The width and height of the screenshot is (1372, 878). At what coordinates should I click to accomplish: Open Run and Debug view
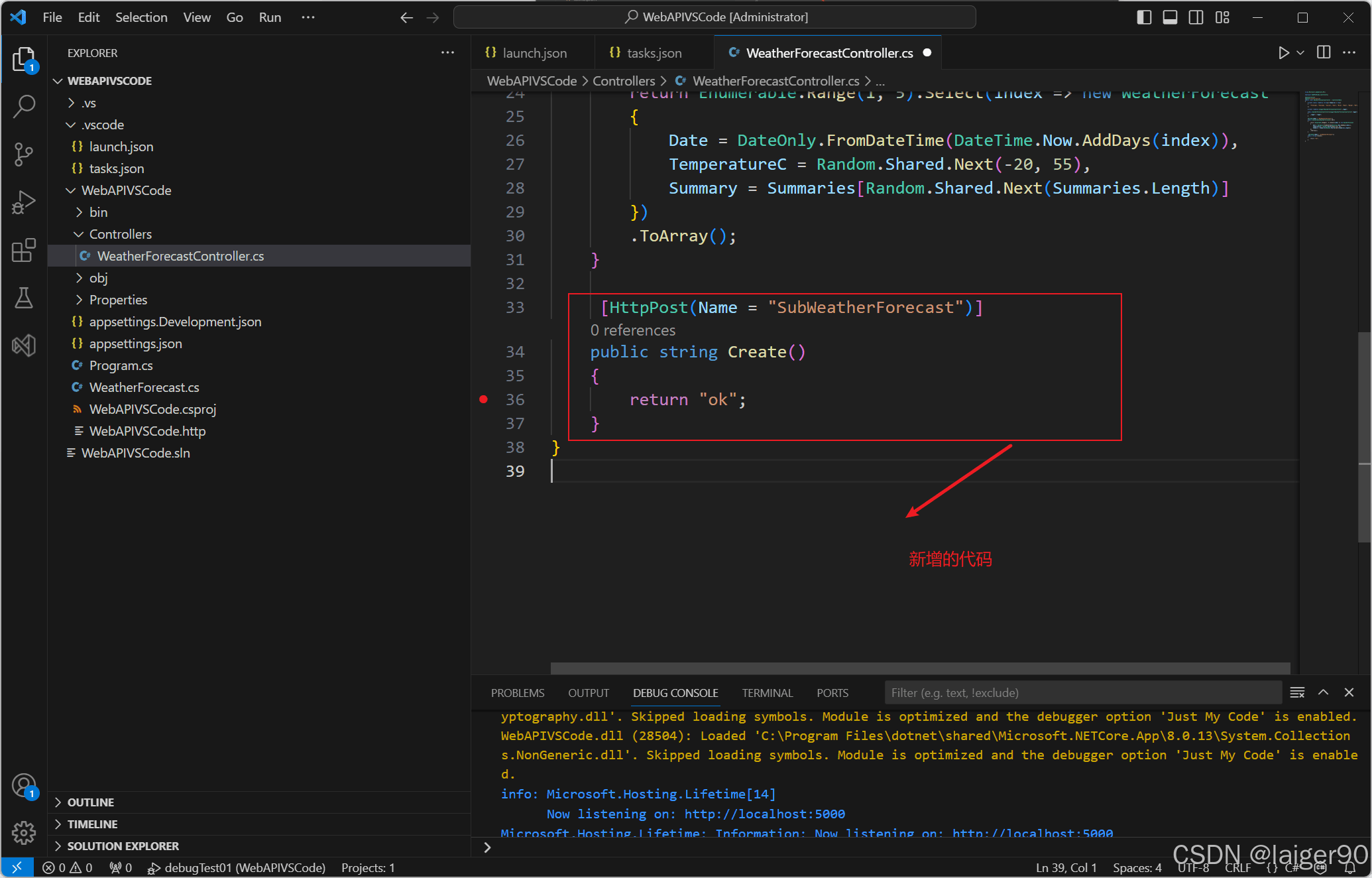(x=24, y=202)
